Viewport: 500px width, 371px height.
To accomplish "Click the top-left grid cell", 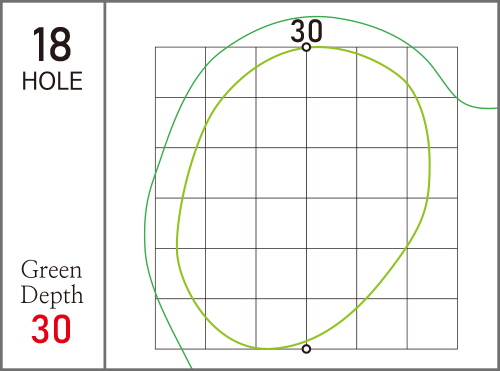I will click(180, 72).
